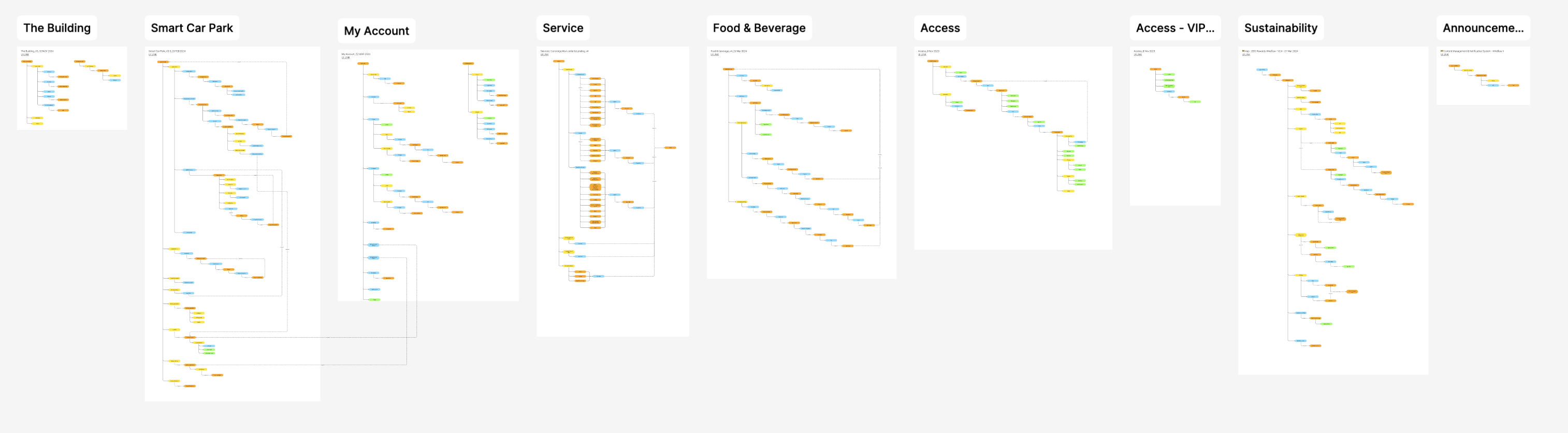Open UI LINK in Smart Car Park frame
Viewport: 1568px width, 433px height.
(153, 55)
